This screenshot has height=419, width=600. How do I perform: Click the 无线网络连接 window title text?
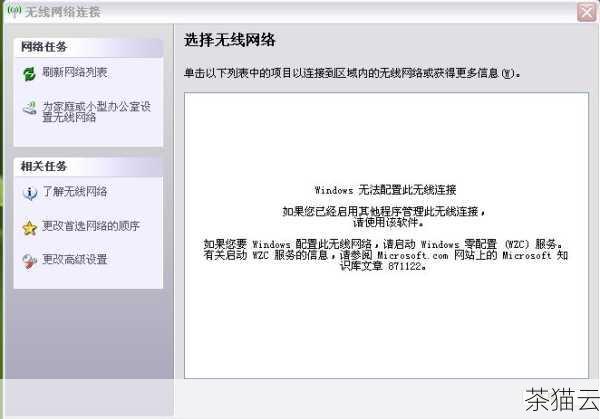(x=63, y=12)
